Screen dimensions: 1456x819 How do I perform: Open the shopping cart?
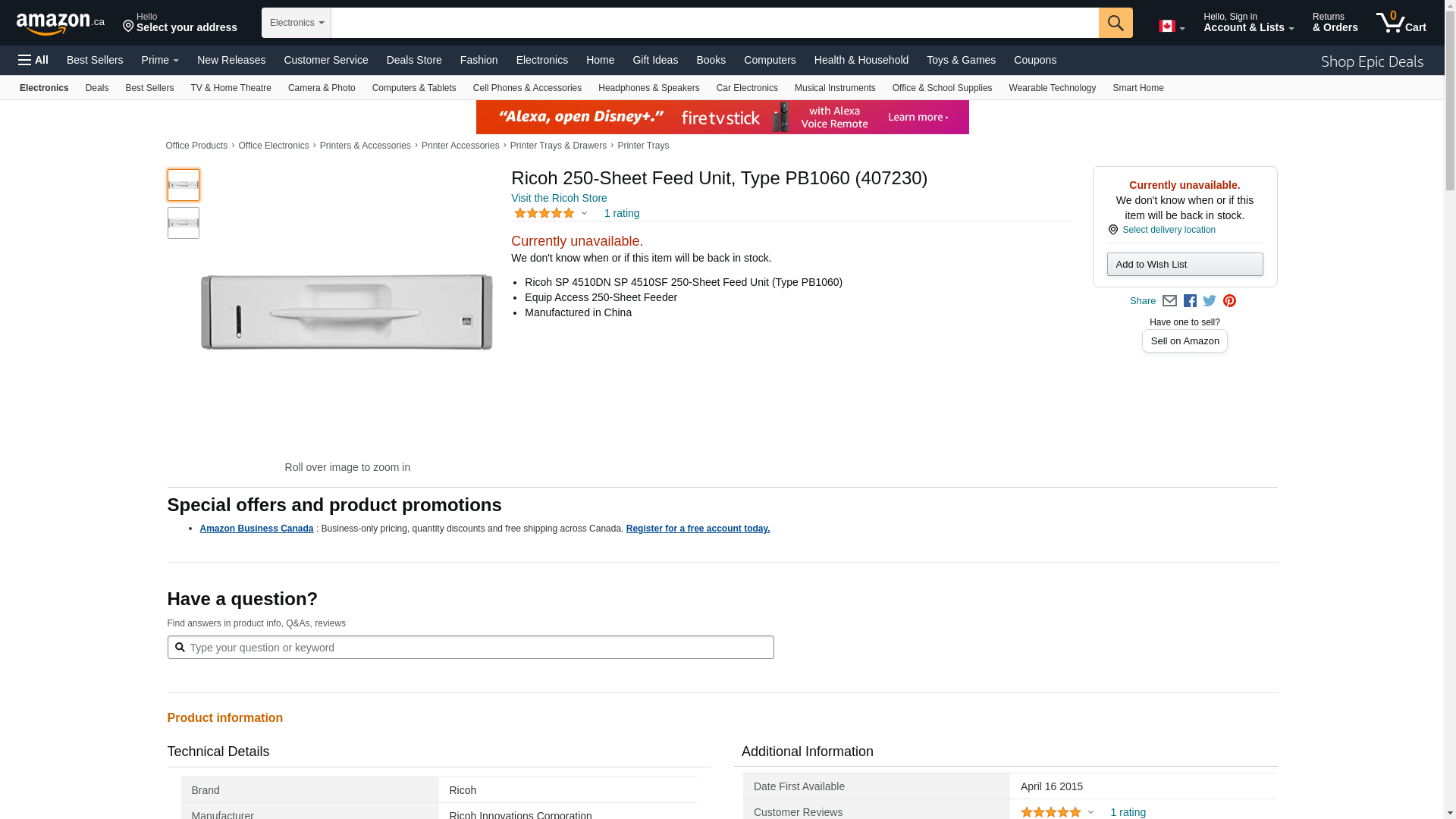click(x=1401, y=23)
